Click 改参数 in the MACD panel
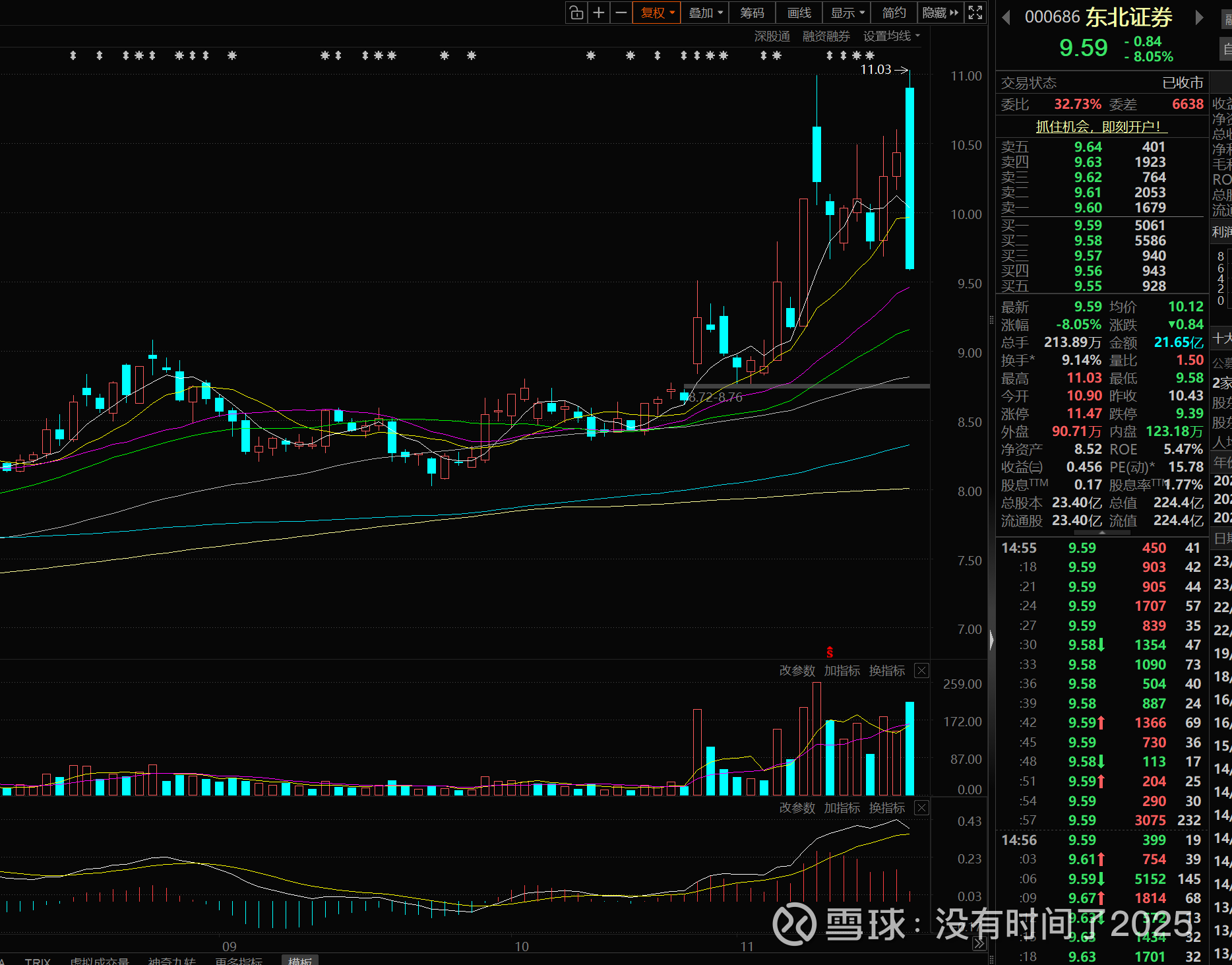Image resolution: width=1232 pixels, height=965 pixels. [x=797, y=808]
